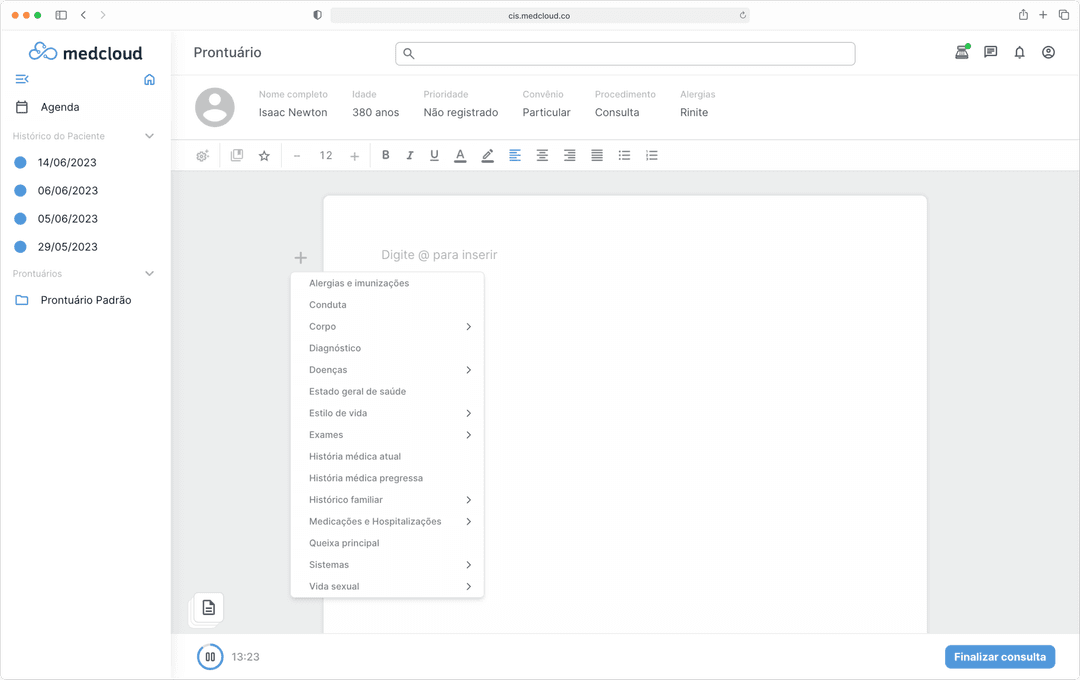Image resolution: width=1080 pixels, height=680 pixels.
Task: Toggle underline formatting on
Action: [x=434, y=155]
